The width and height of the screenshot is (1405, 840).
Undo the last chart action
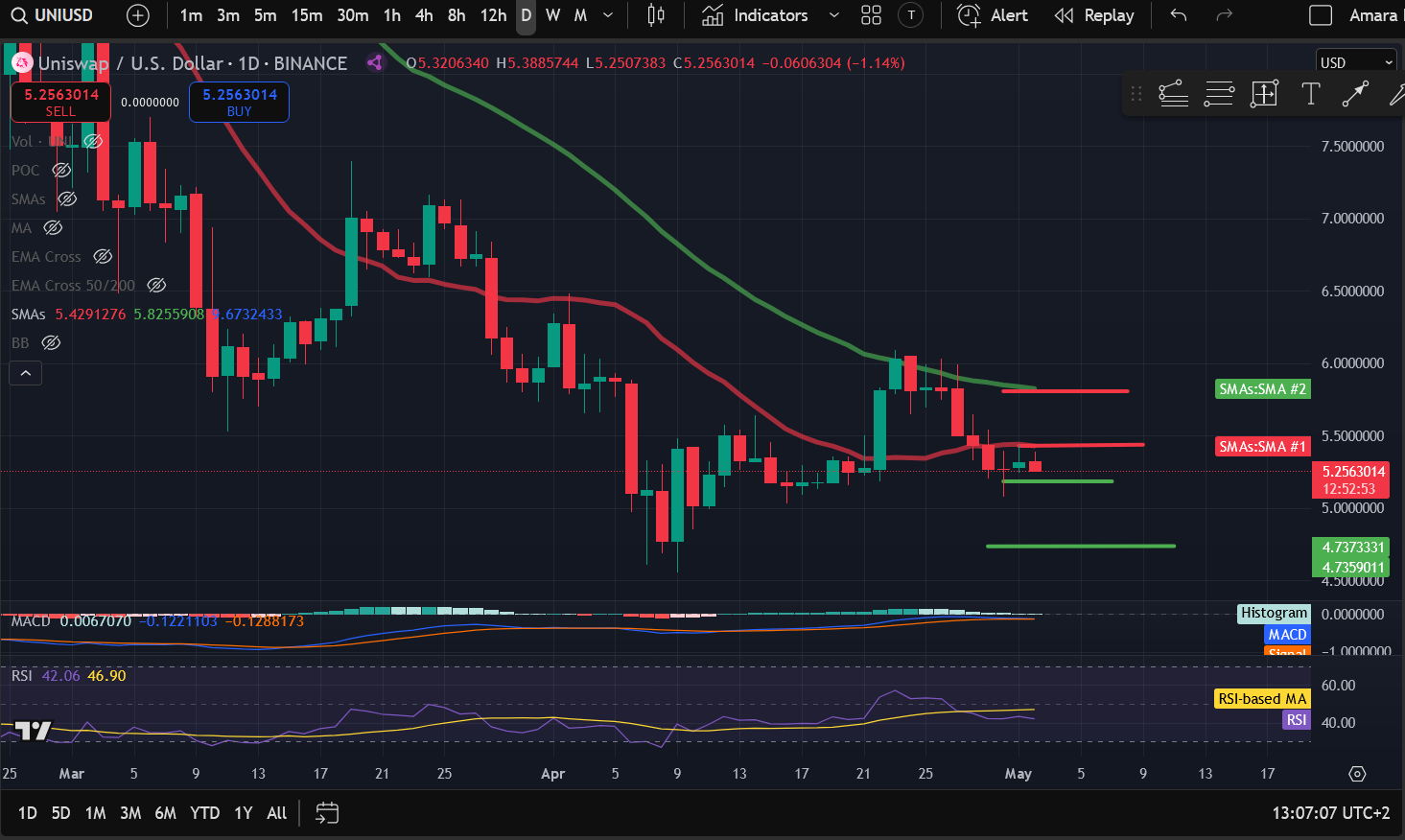pyautogui.click(x=1179, y=15)
